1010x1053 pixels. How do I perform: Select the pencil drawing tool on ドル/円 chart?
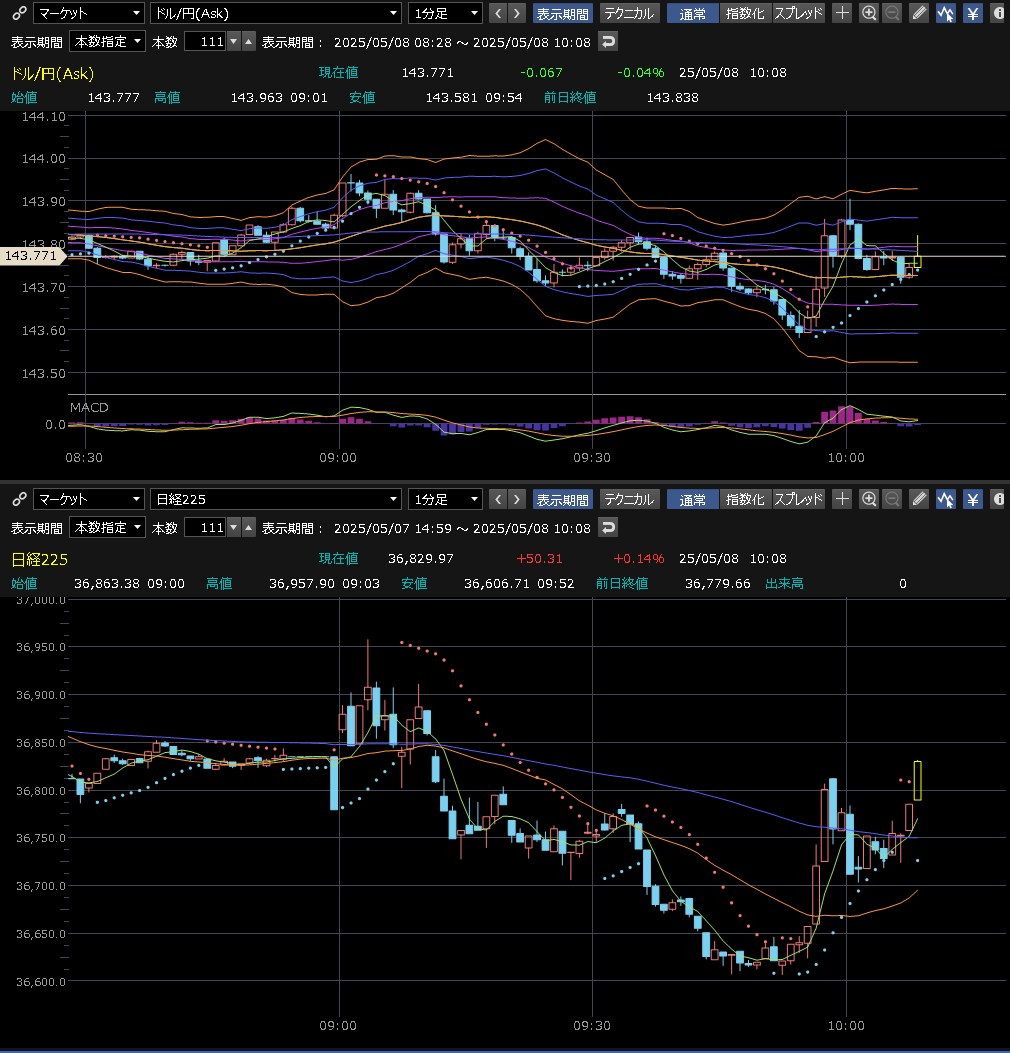(919, 13)
